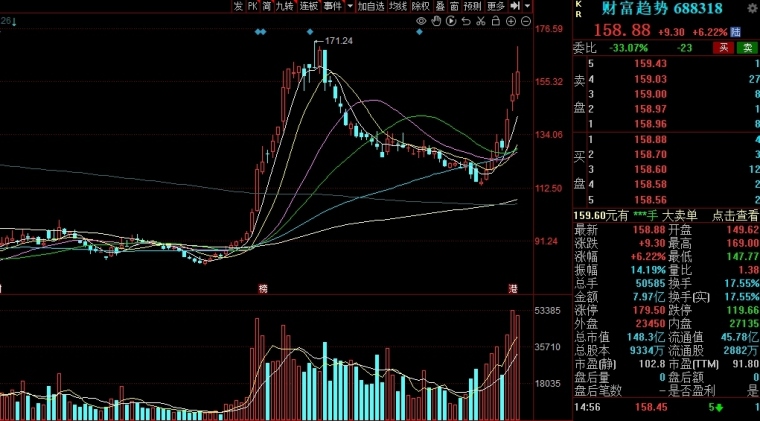The image size is (760, 421).
Task: Toggle the 均线 moving average option
Action: tap(398, 6)
